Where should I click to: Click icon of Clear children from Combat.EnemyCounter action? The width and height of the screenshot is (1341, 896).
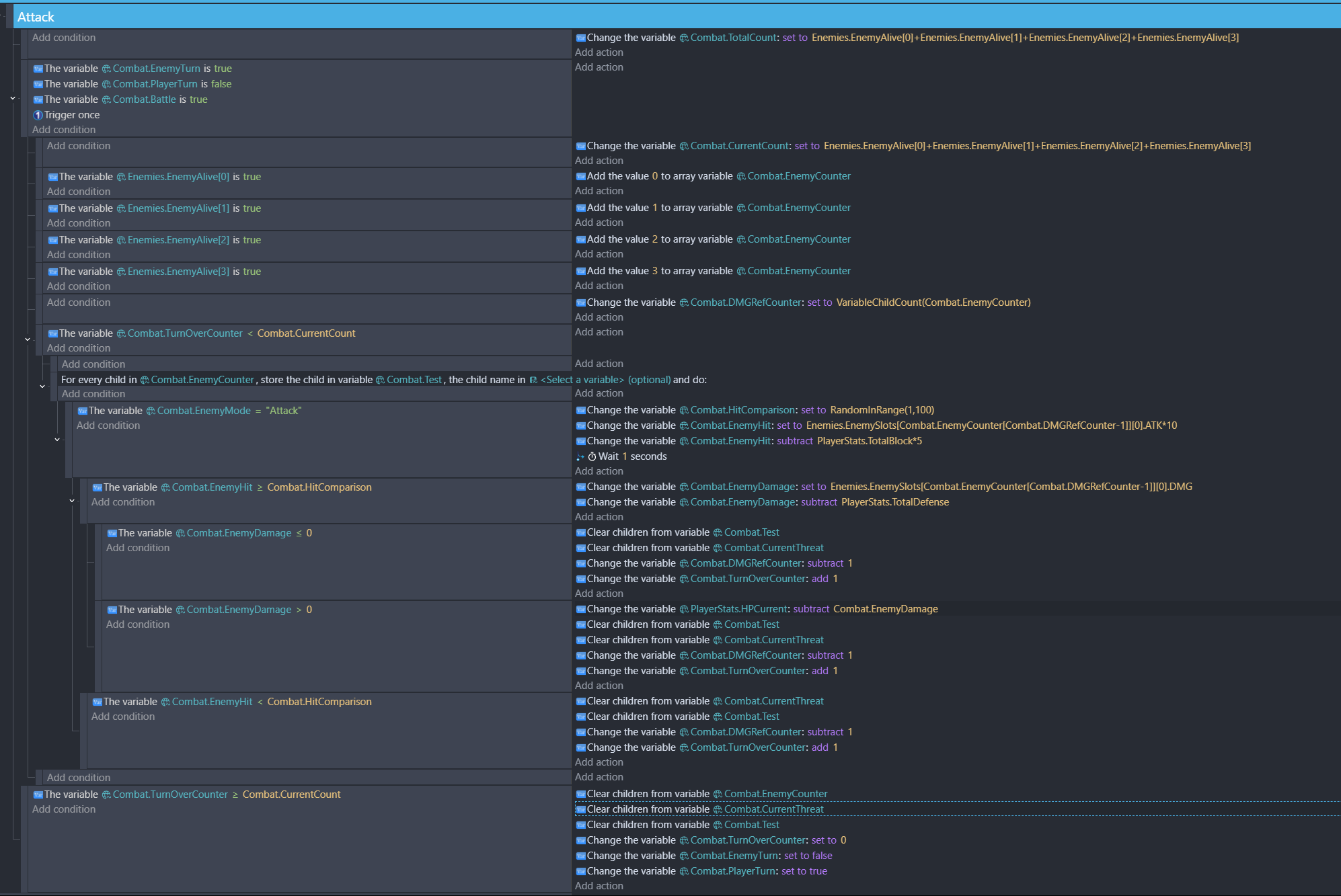581,794
